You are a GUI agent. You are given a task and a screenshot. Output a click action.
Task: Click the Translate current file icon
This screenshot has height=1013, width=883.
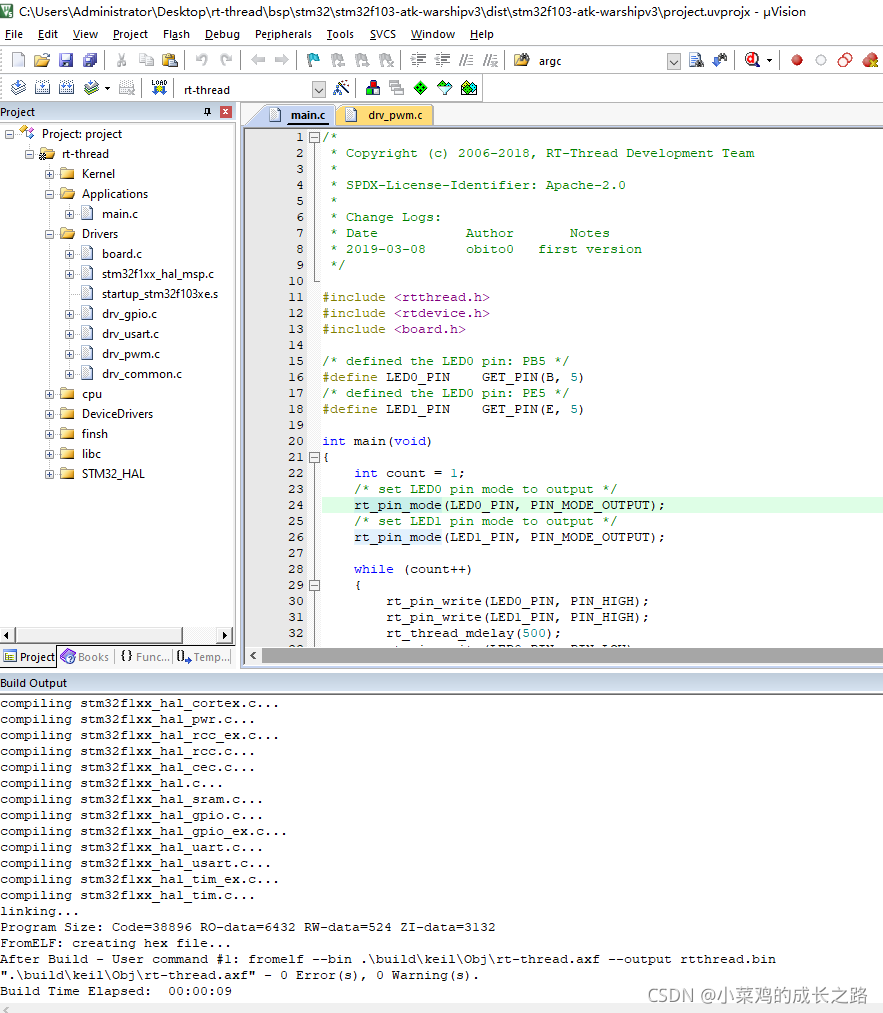click(x=19, y=88)
